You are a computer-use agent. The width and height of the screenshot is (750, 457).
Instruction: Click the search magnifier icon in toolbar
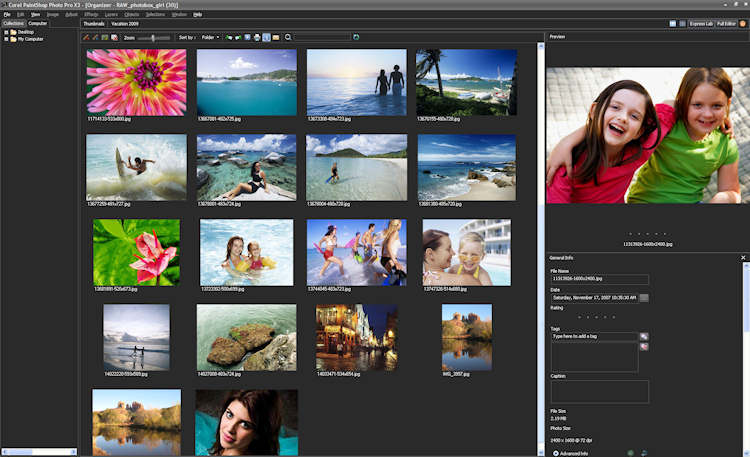click(288, 37)
